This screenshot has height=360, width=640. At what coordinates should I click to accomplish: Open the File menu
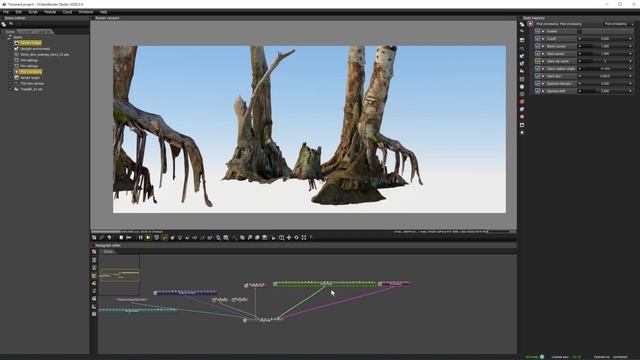(x=6, y=12)
